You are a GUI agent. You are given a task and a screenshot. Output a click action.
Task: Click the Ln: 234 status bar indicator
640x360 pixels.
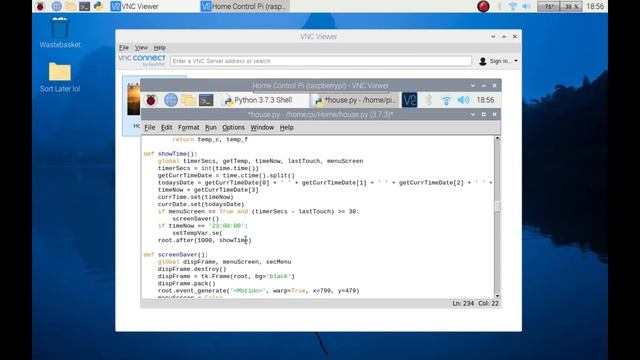[462, 303]
